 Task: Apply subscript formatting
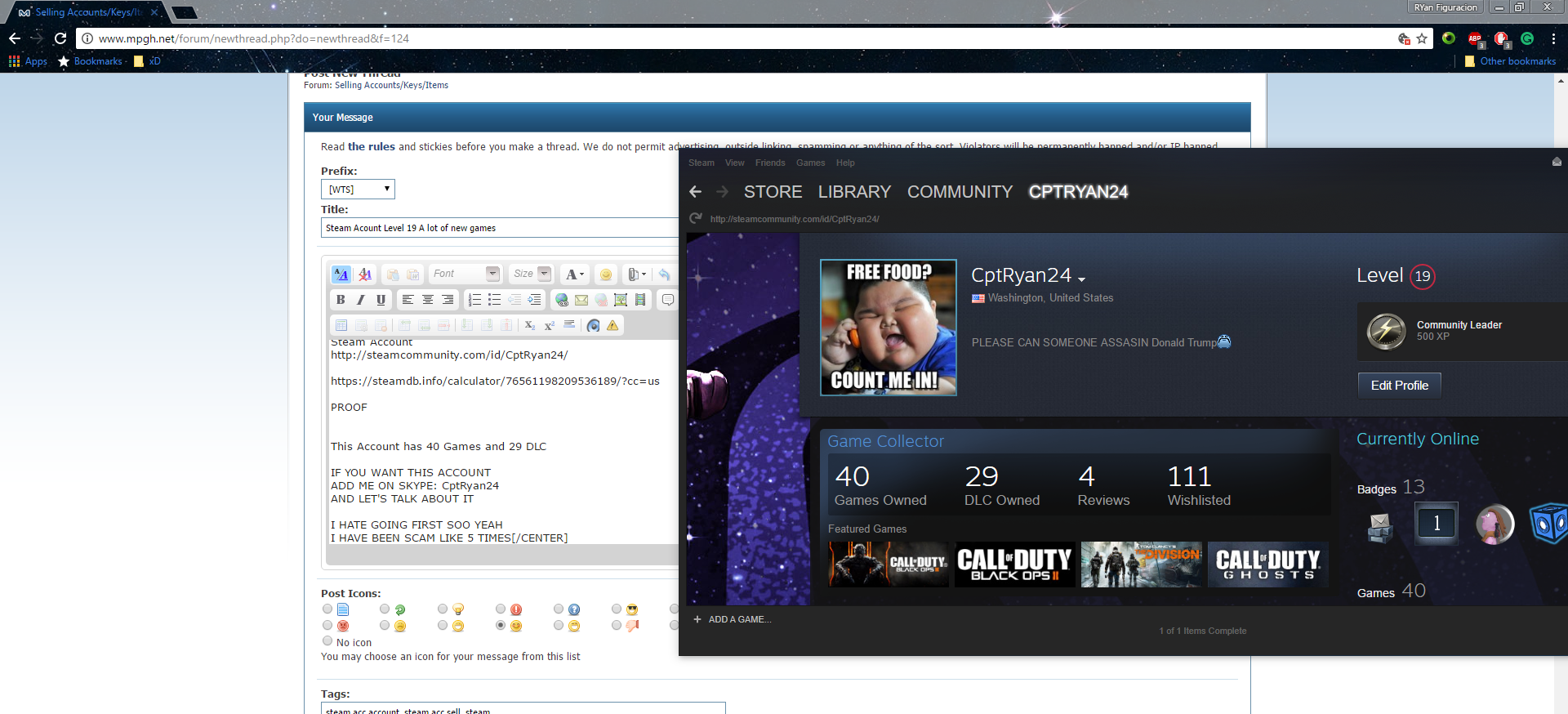pos(529,325)
